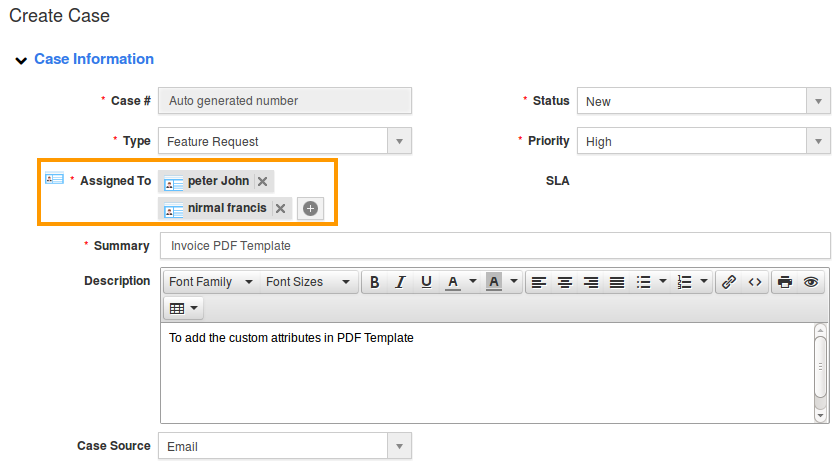Open the Font Family dropdown
This screenshot has width=839, height=464.
[x=210, y=282]
